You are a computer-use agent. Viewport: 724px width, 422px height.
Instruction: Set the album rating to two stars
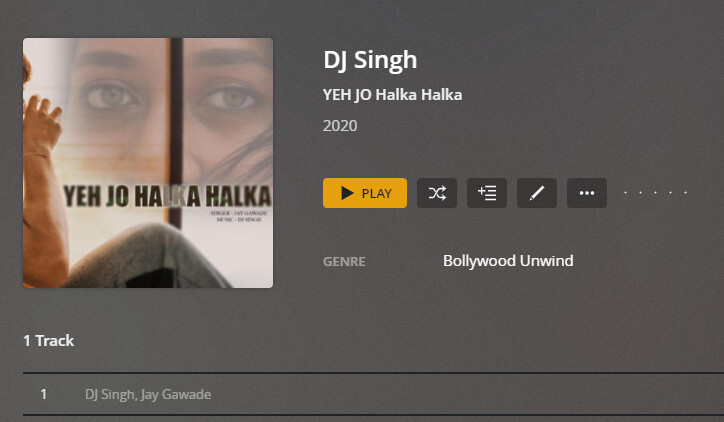pyautogui.click(x=640, y=193)
